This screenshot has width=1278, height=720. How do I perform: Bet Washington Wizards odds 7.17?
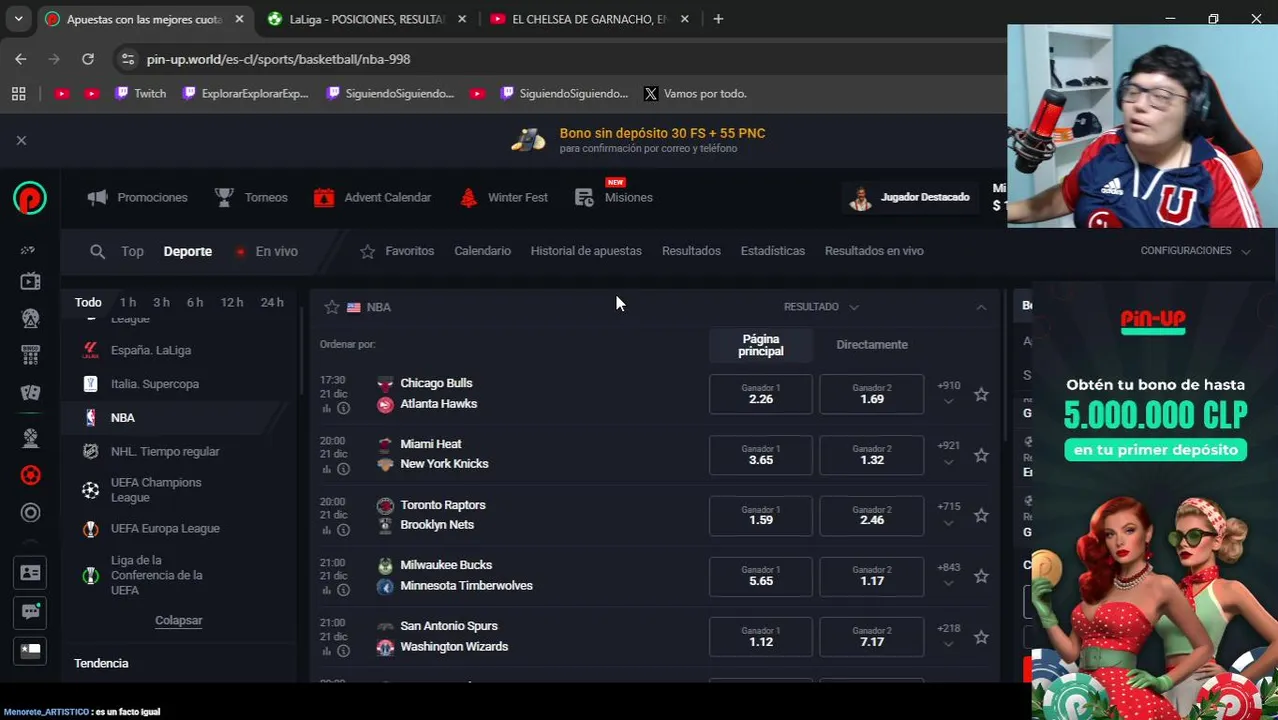[x=872, y=637]
